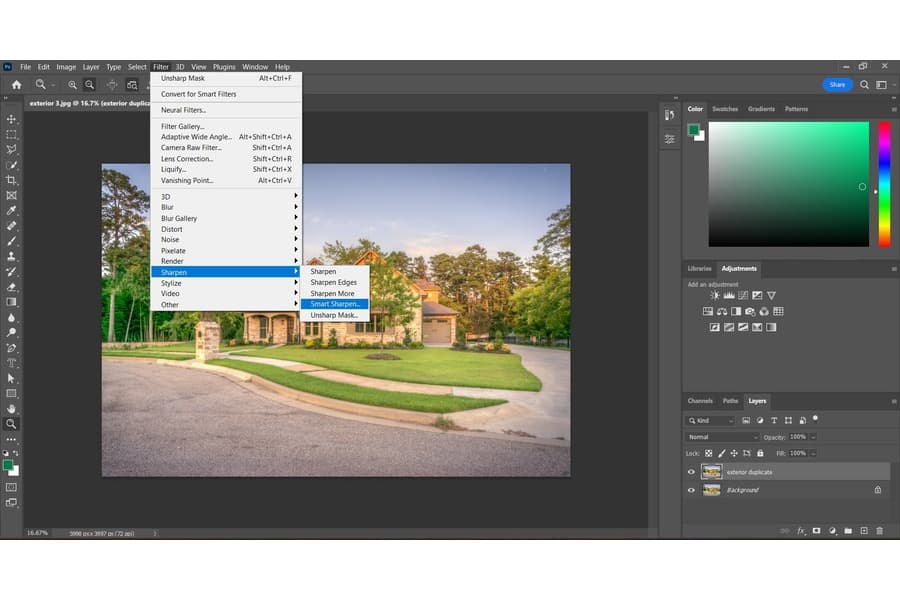
Task: Select the Eyedropper tool
Action: coord(11,210)
